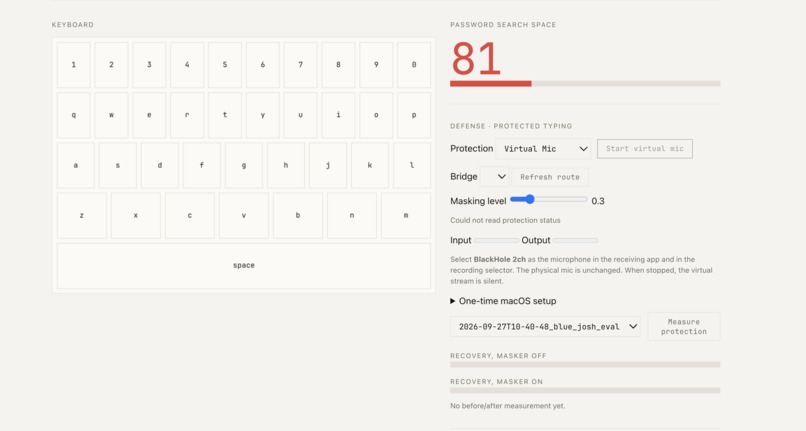The image size is (806, 431).
Task: Tap the 'q' key
Action: pyautogui.click(x=74, y=115)
